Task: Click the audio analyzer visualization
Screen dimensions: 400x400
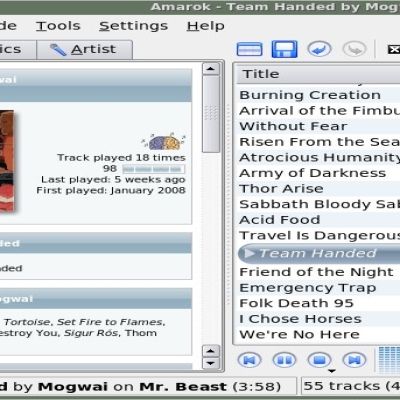Action: point(389,359)
